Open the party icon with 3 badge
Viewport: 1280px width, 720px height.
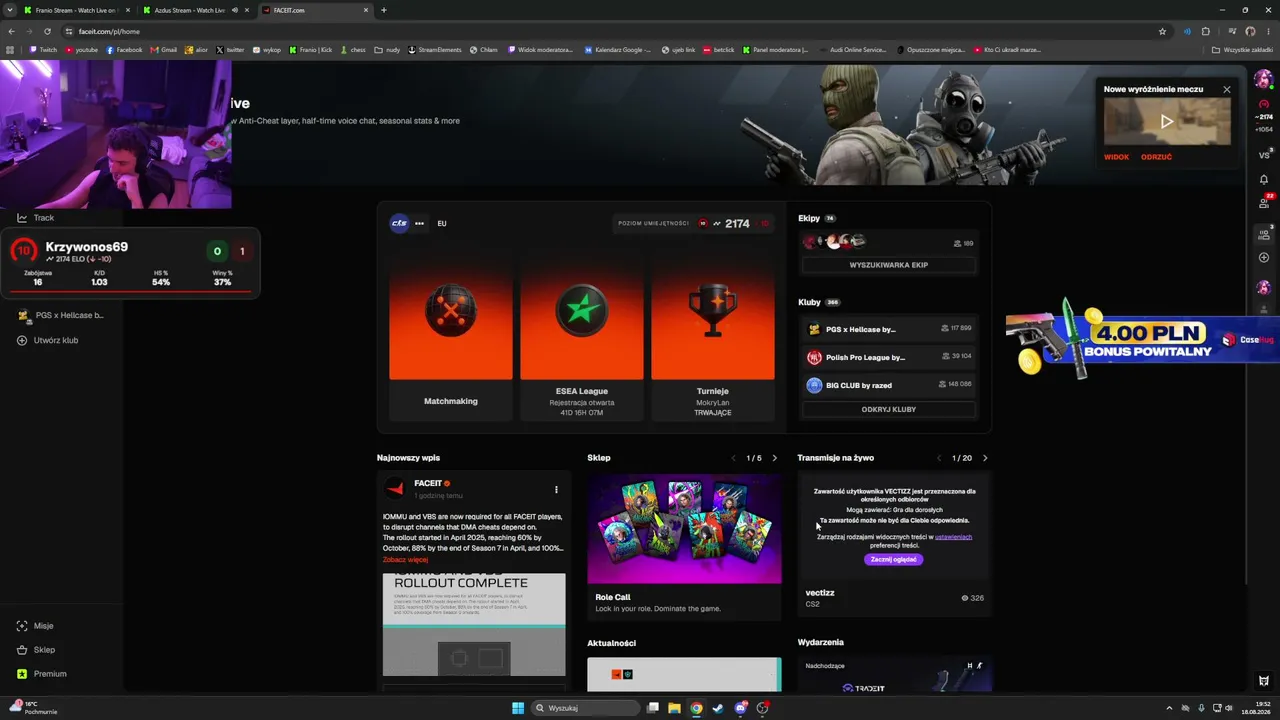tap(1264, 233)
